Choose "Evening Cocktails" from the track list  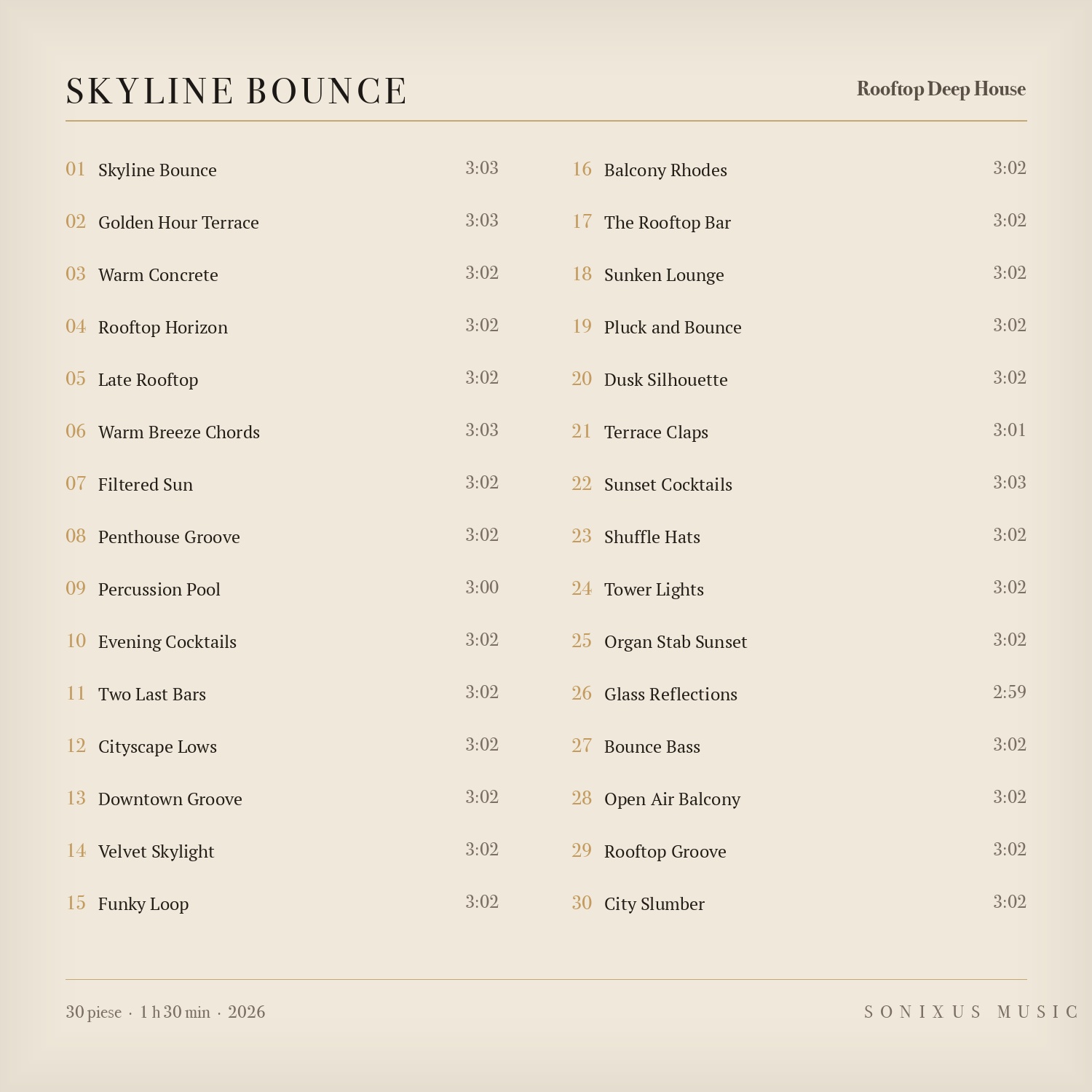point(167,641)
